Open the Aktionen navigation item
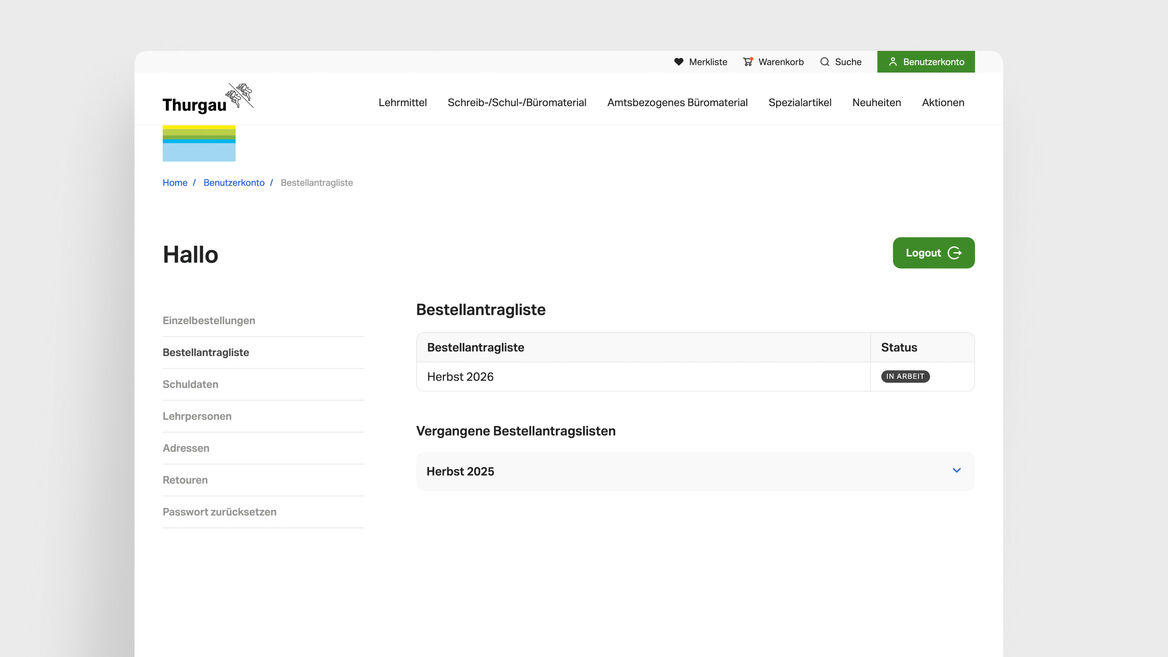The height and width of the screenshot is (657, 1168). (943, 102)
